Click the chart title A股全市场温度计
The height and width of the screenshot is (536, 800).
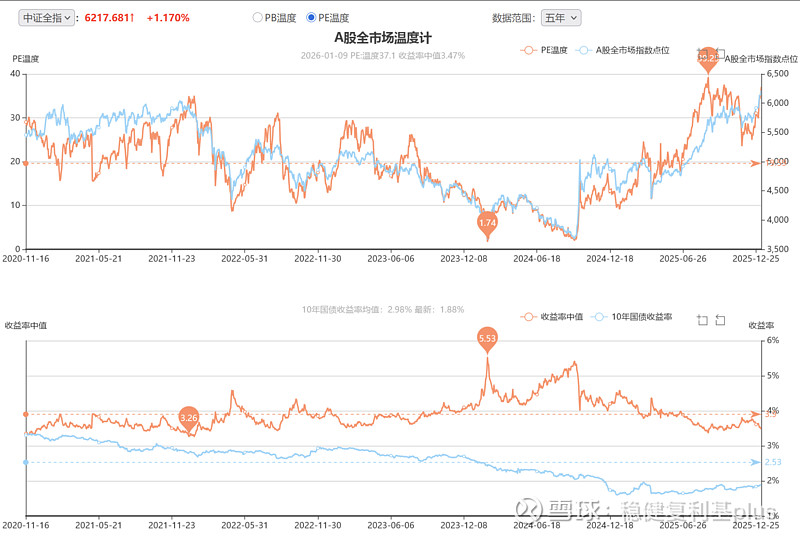[383, 38]
